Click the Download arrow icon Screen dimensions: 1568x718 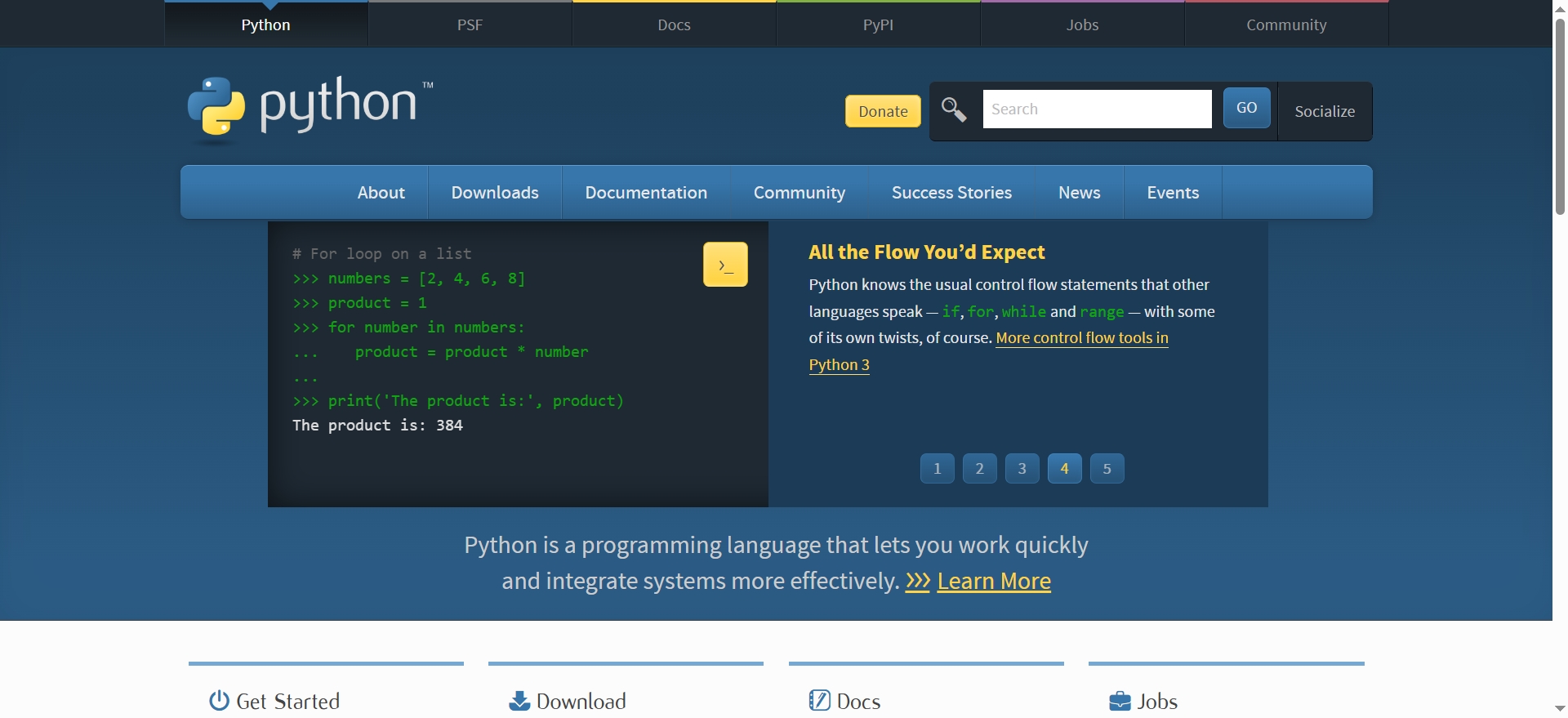click(x=519, y=701)
